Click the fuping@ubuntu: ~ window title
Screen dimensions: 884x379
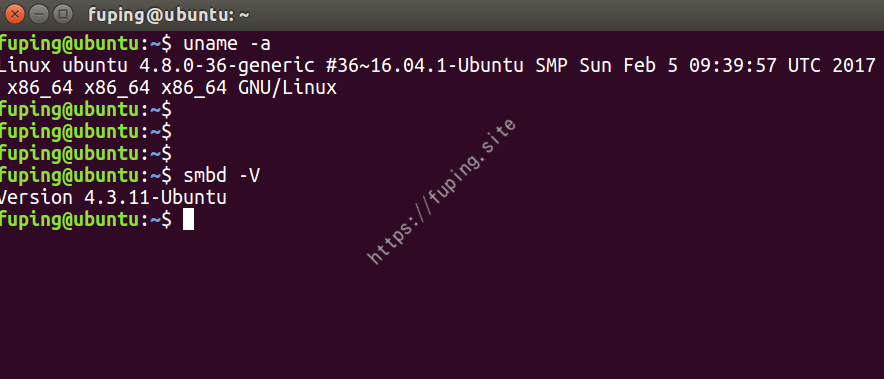pyautogui.click(x=169, y=15)
